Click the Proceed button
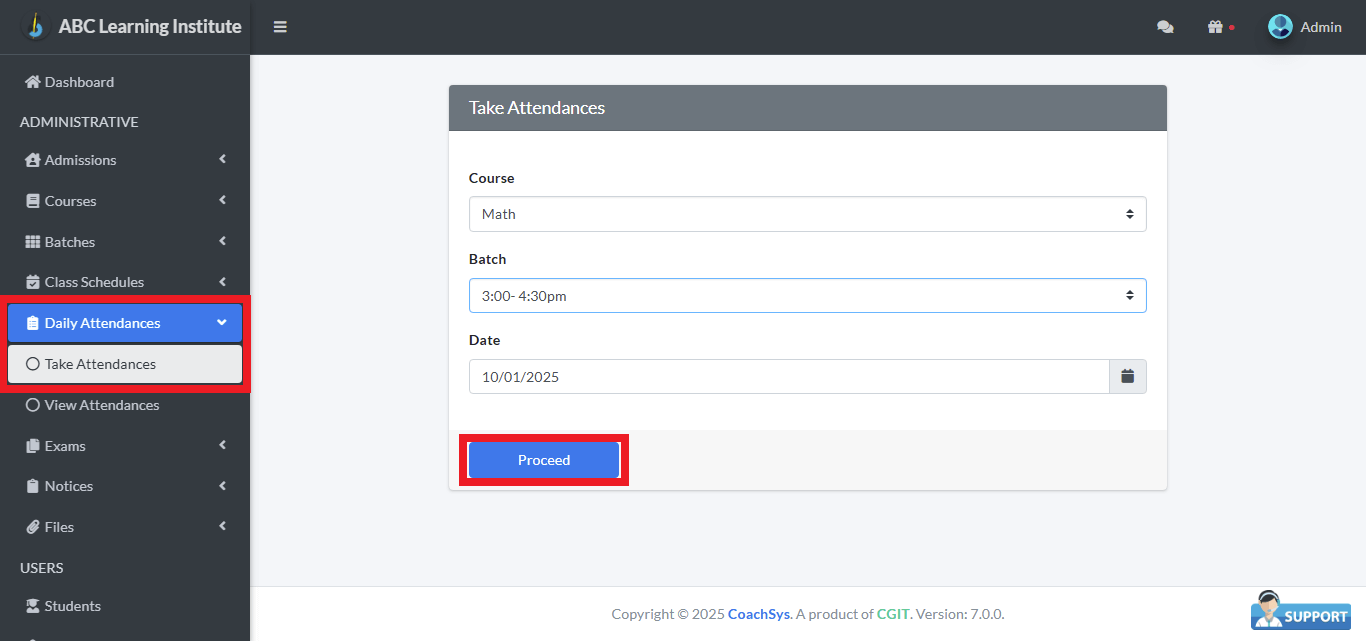The width and height of the screenshot is (1366, 641). tap(544, 459)
